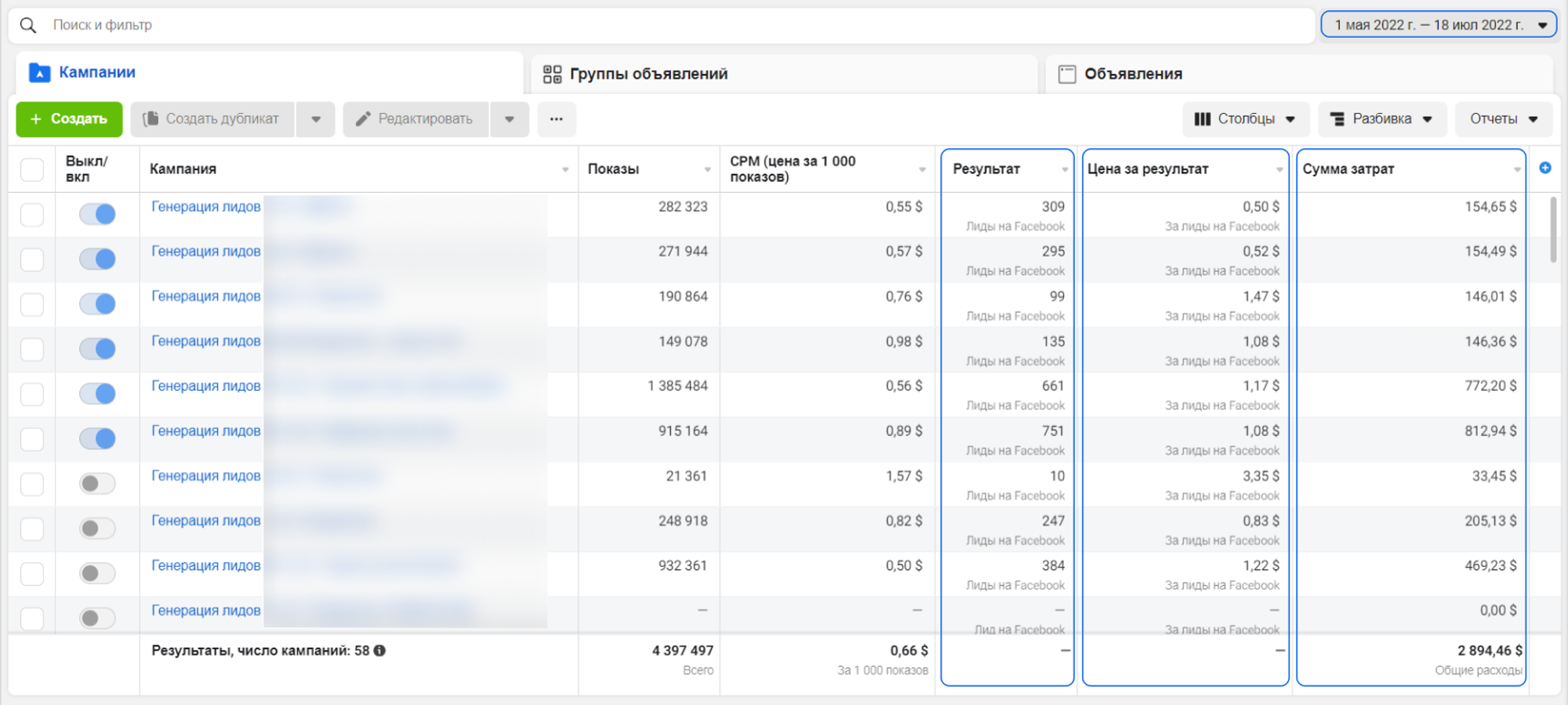
Task: Switch to the Объявления tab
Action: pyautogui.click(x=1299, y=74)
